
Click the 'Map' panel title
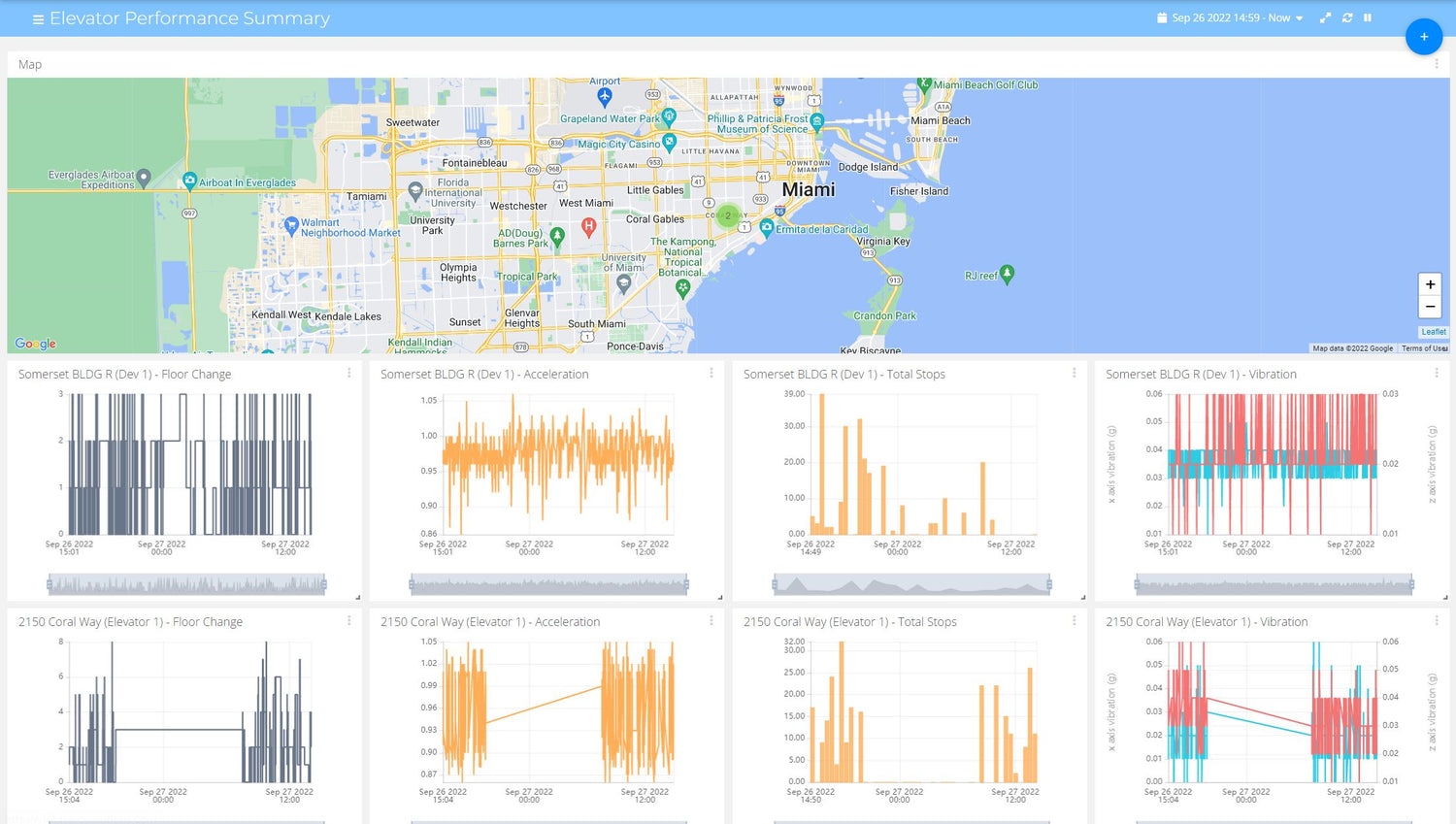point(30,64)
